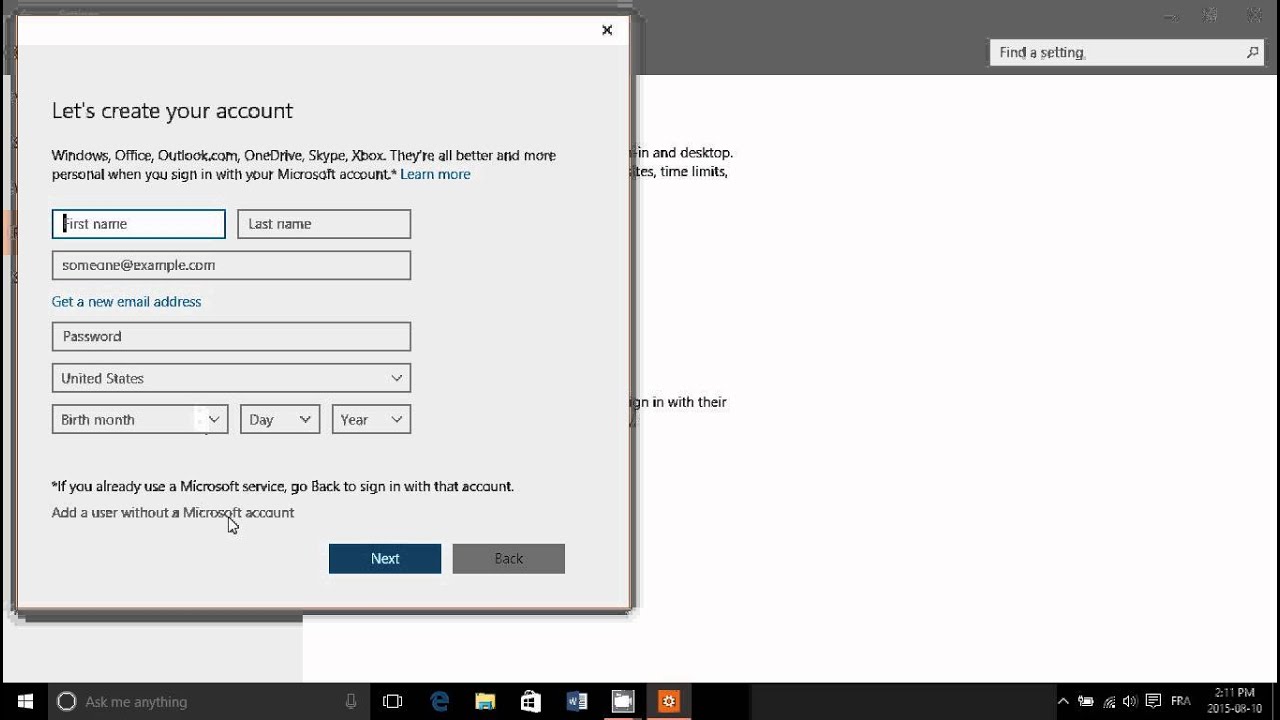Open the Windows Start menu
Image resolution: width=1280 pixels, height=720 pixels.
24,701
